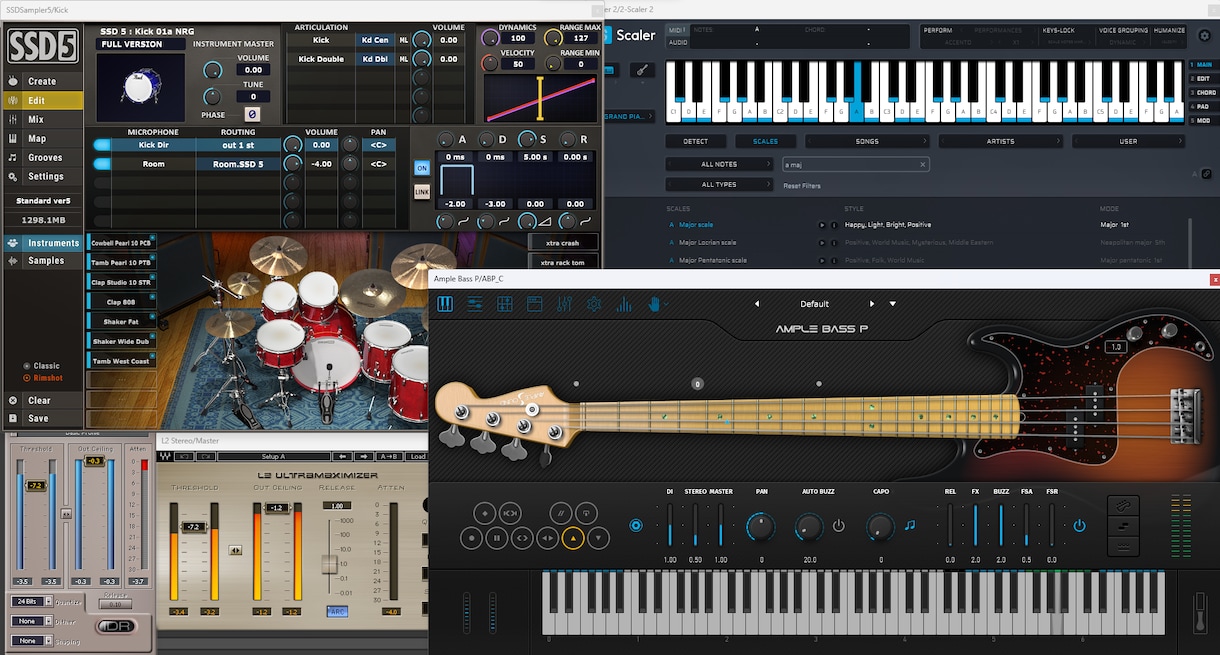Show info for Major Locrian scale
Image resolution: width=1220 pixels, height=655 pixels.
pos(834,242)
